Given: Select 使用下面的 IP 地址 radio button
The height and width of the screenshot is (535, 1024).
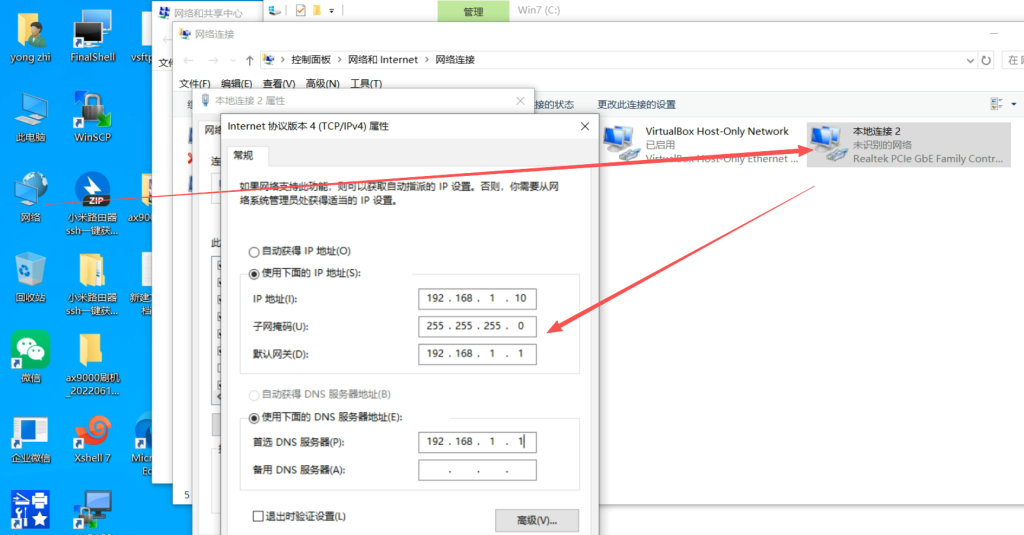Looking at the screenshot, I should click(x=254, y=274).
